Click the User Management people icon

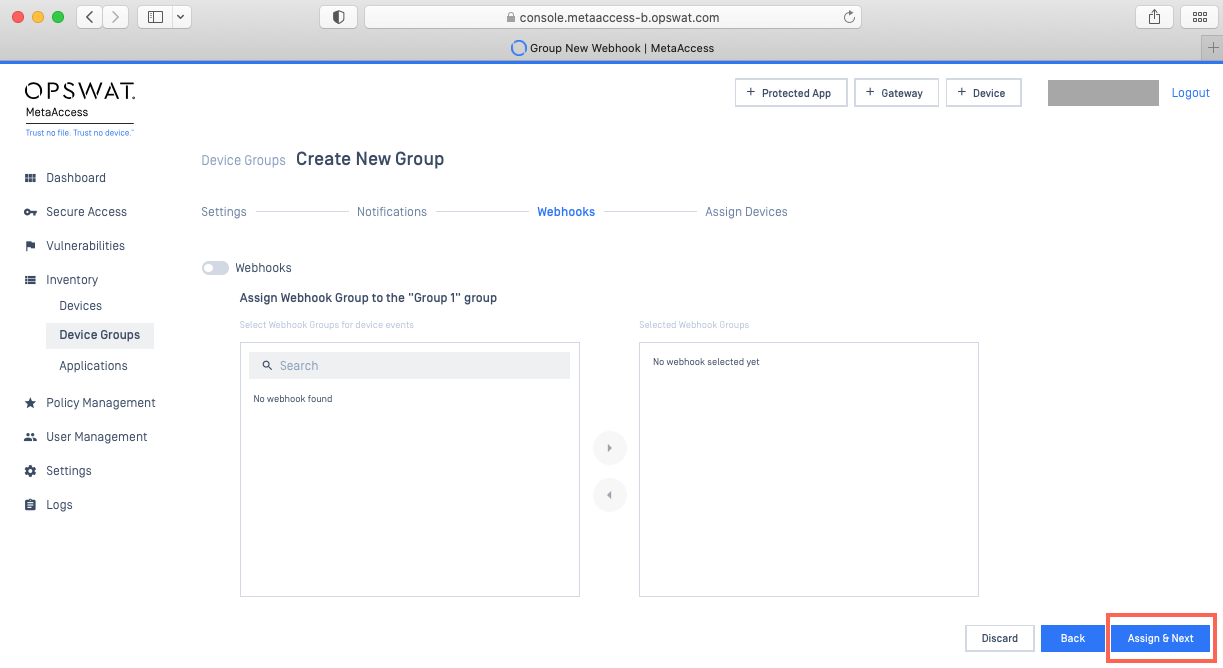30,437
